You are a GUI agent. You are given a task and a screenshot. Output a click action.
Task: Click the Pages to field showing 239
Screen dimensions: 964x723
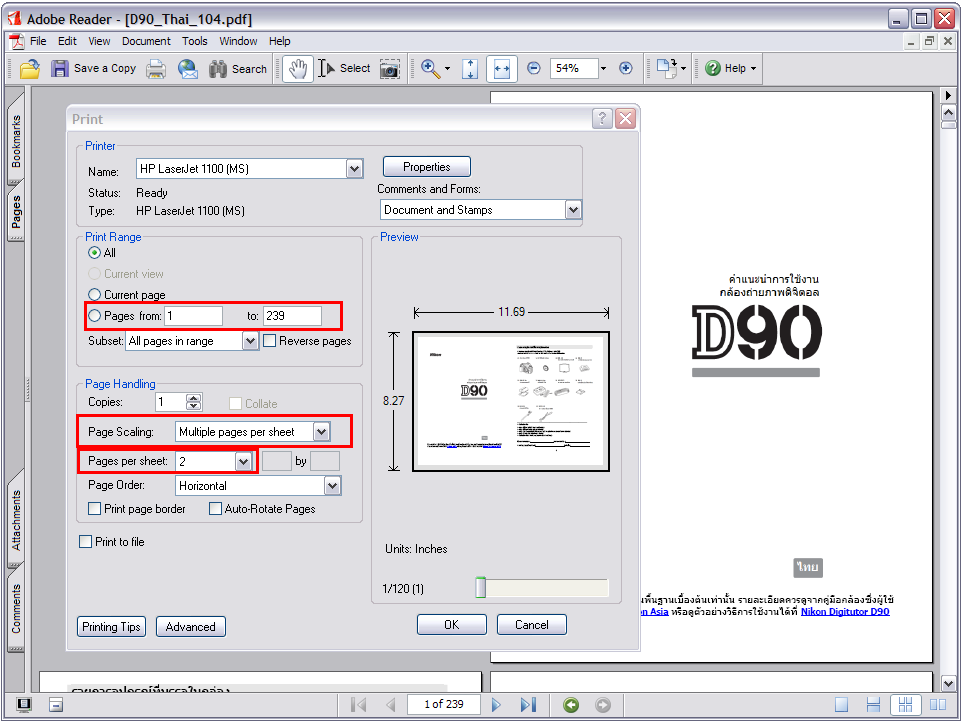(293, 315)
